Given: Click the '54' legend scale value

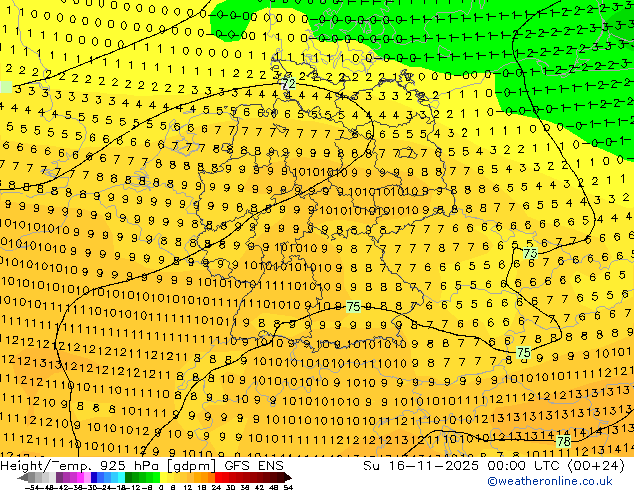Looking at the screenshot, I should tap(288, 487).
